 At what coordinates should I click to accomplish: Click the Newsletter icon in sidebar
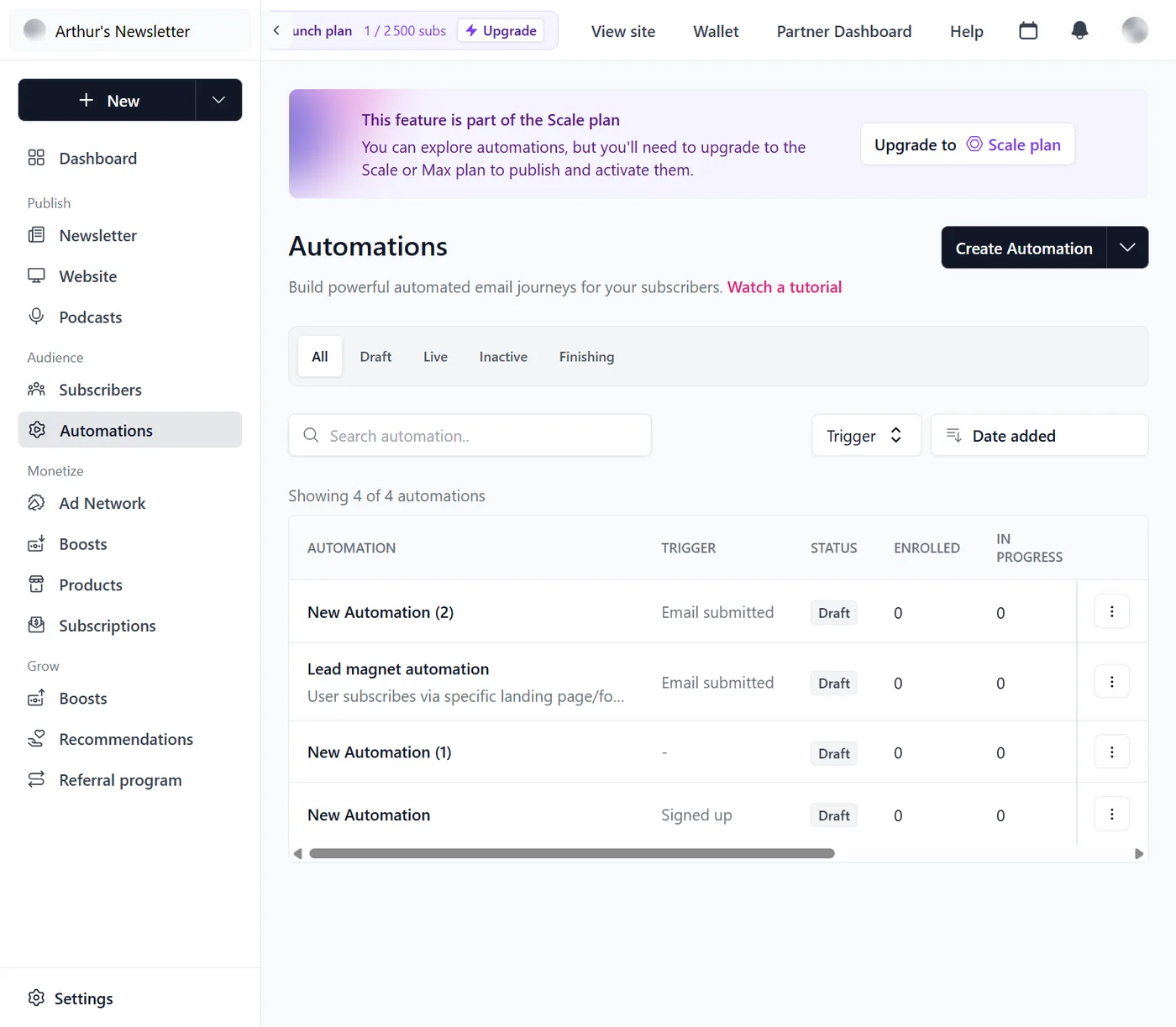(36, 235)
